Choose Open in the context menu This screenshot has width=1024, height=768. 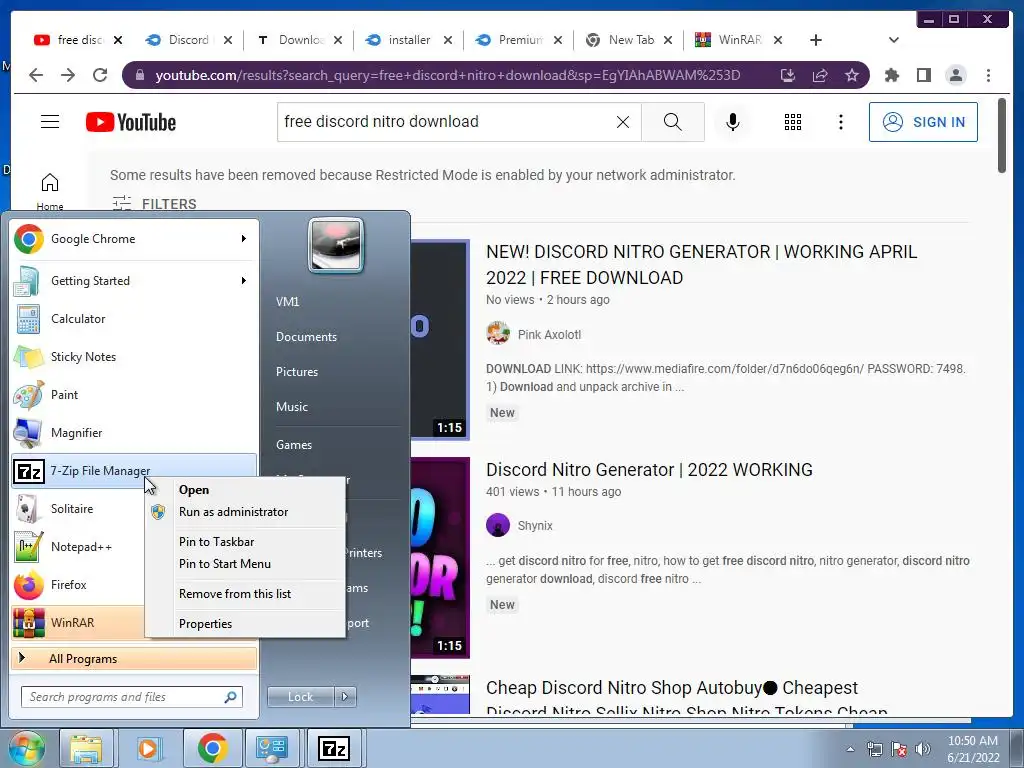point(245,490)
